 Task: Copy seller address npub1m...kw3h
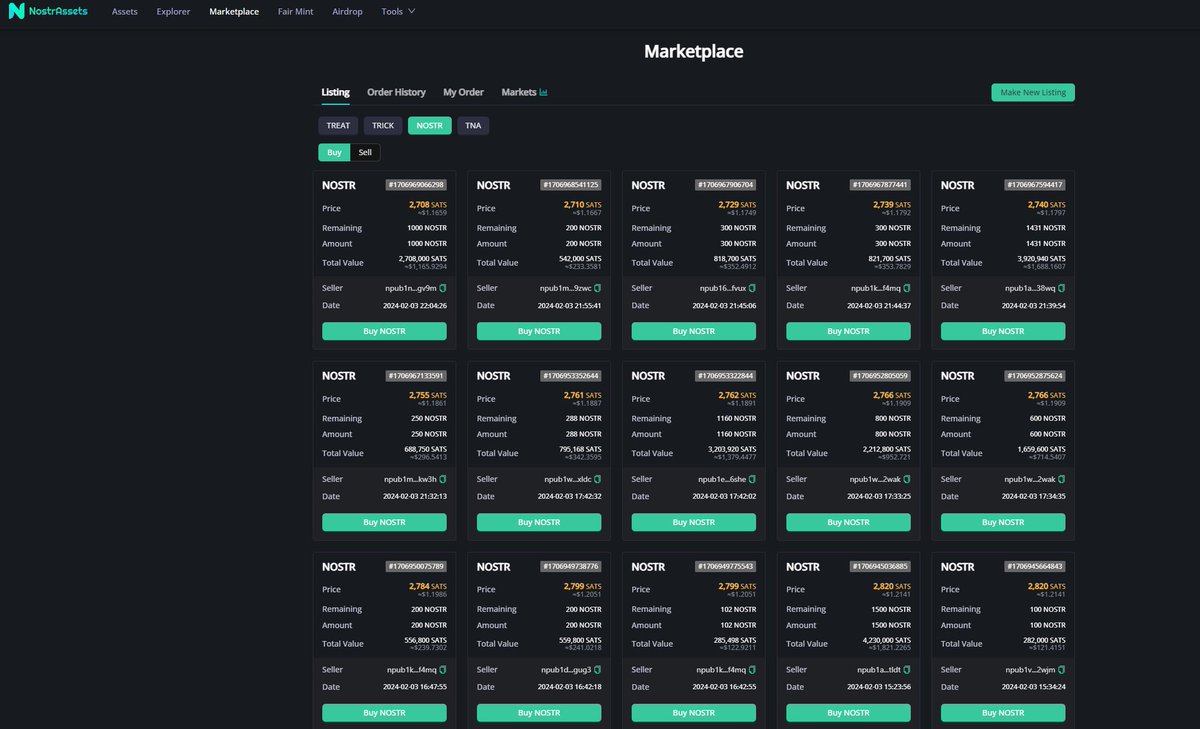(x=443, y=479)
